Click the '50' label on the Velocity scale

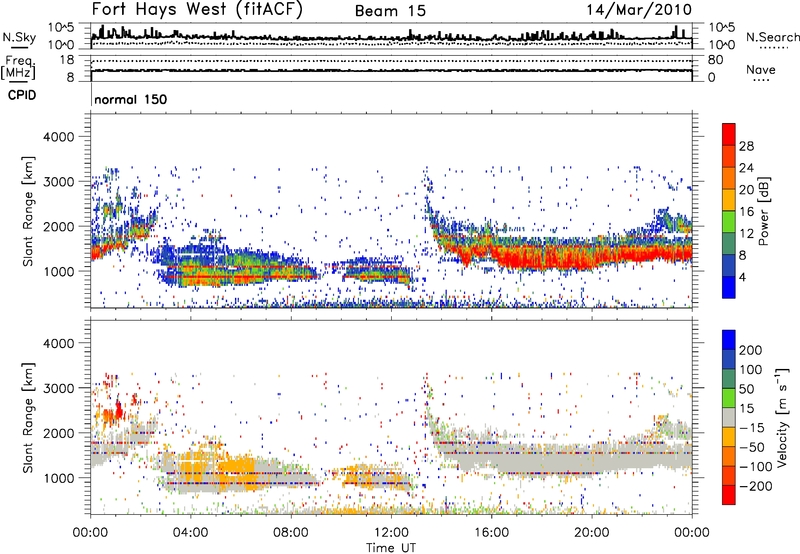(x=747, y=389)
